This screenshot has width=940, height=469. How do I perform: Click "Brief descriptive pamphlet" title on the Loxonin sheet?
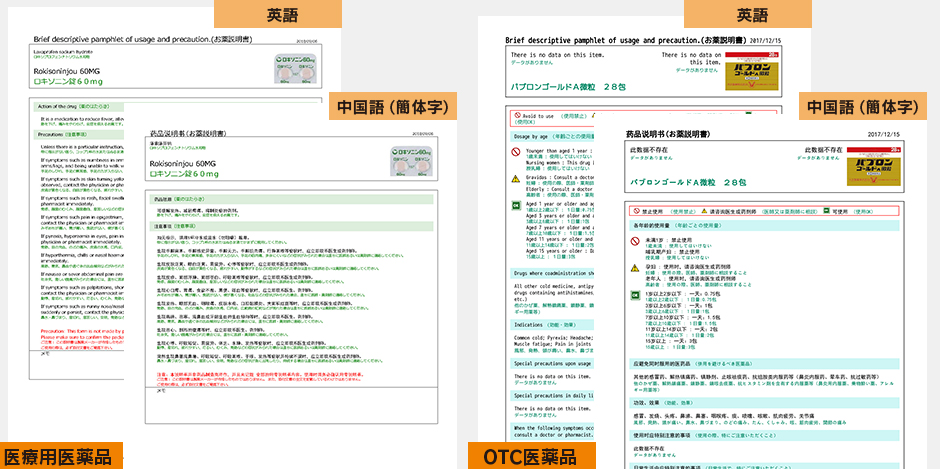[143, 40]
